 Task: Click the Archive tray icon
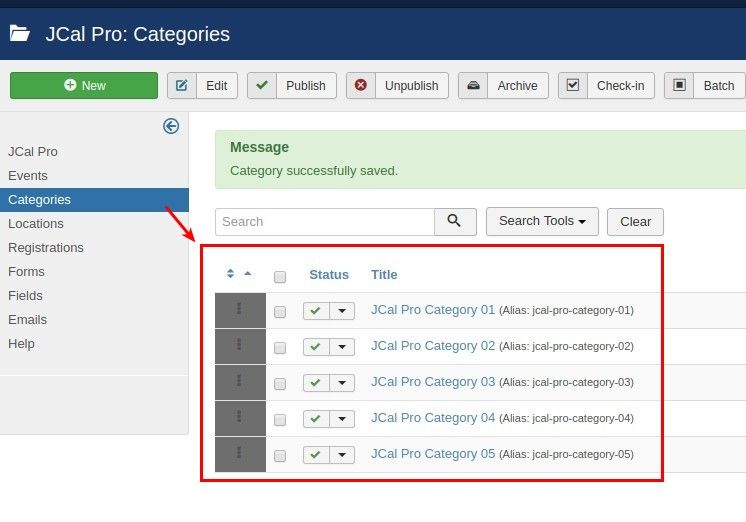[x=473, y=86]
